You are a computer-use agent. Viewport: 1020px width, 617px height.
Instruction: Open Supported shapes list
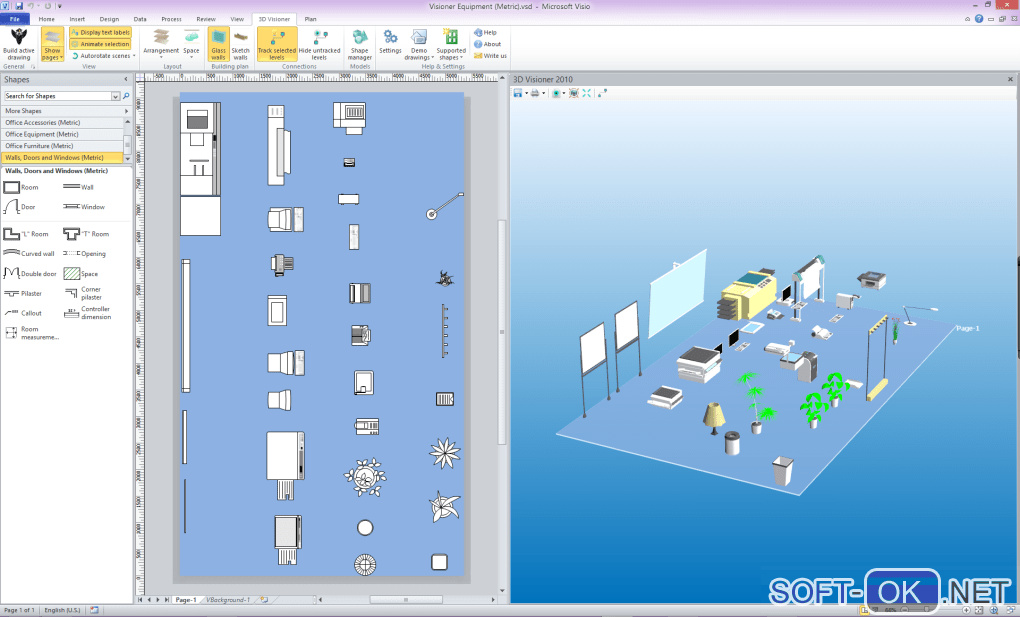[451, 44]
